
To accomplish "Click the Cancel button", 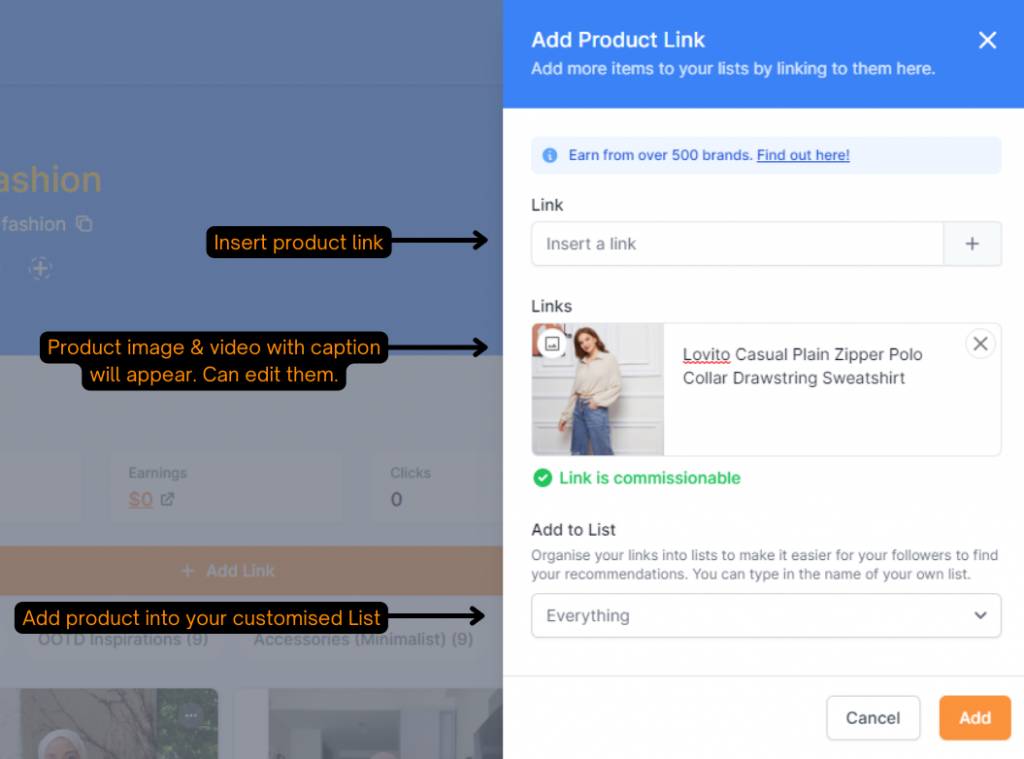I will tap(872, 718).
